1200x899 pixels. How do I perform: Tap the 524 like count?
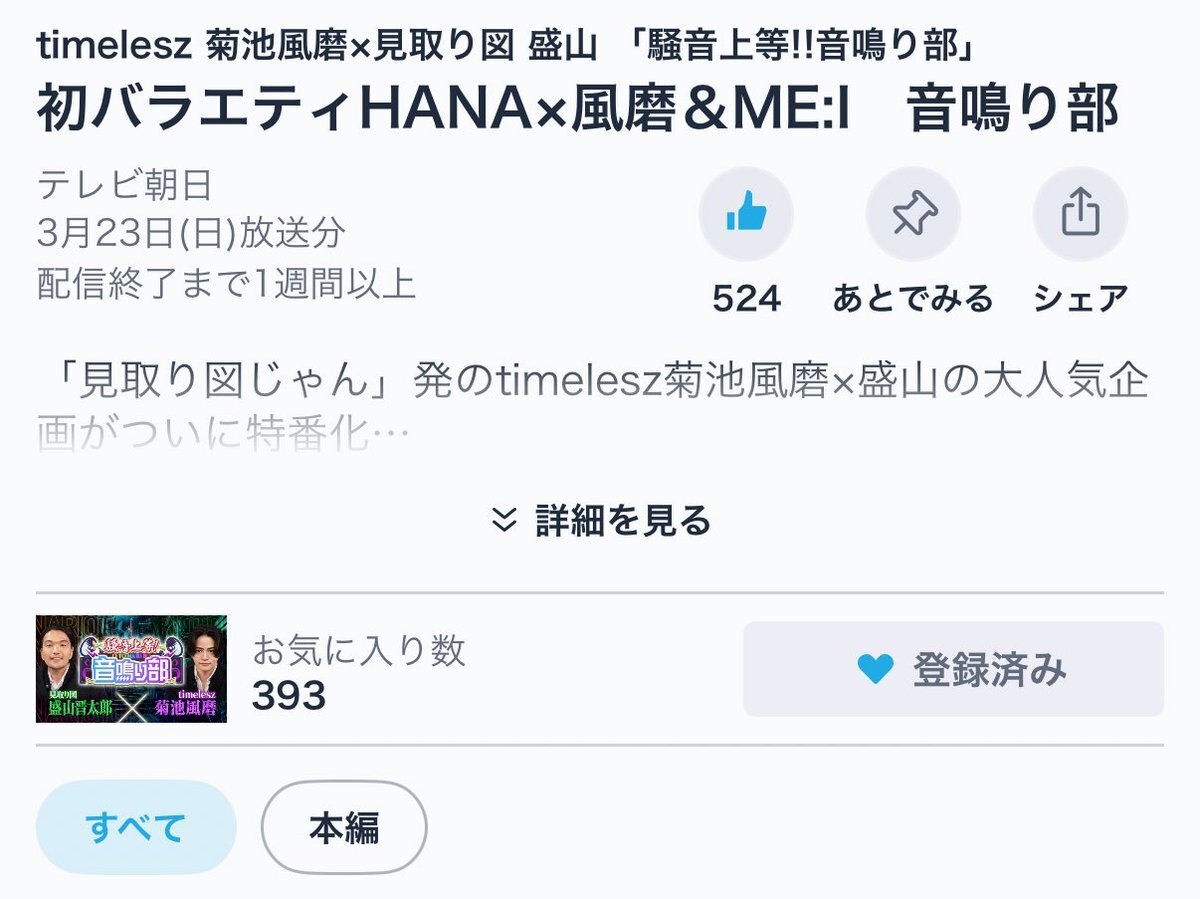746,298
